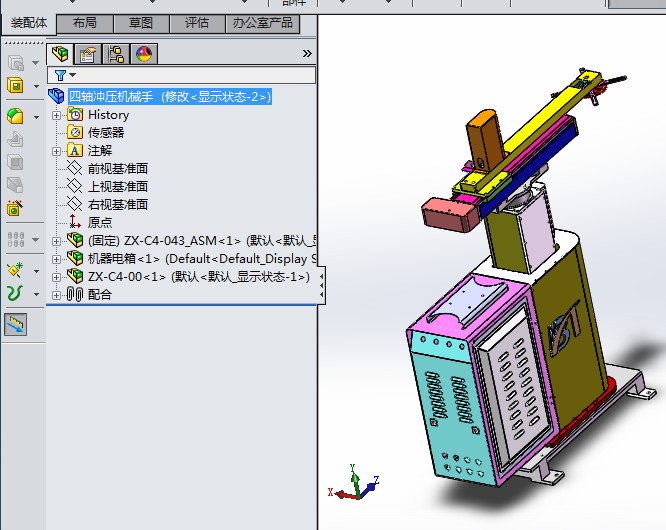Switch to the 装配体 tab

(28, 23)
